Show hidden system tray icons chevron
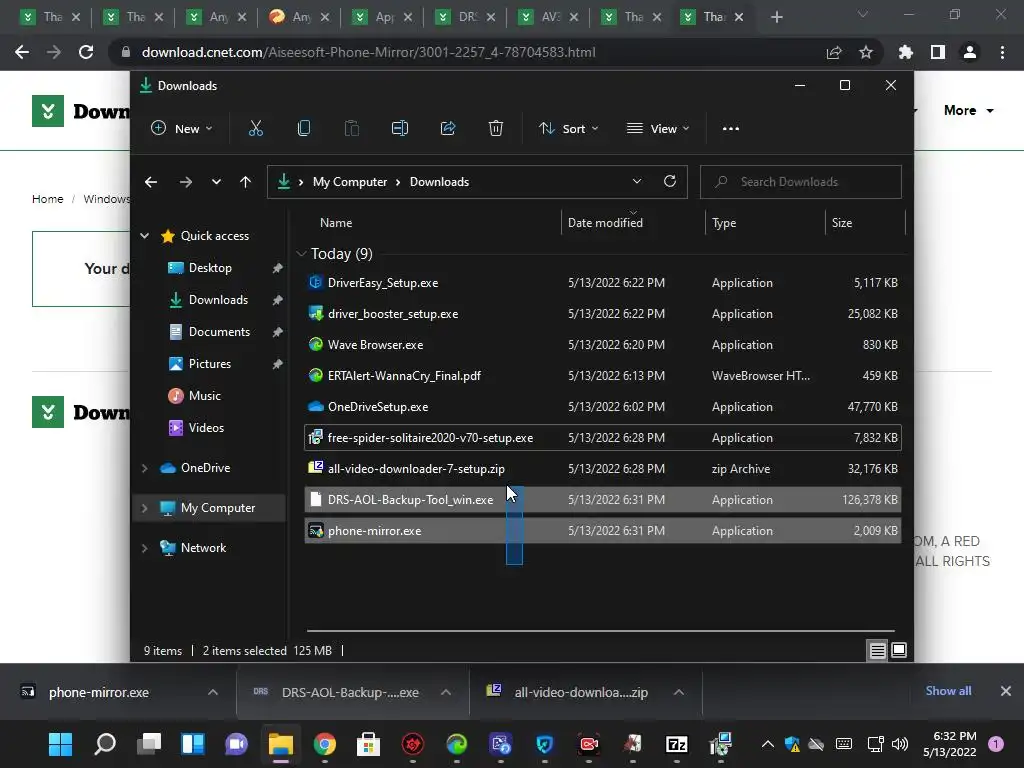This screenshot has height=768, width=1024. [x=768, y=744]
